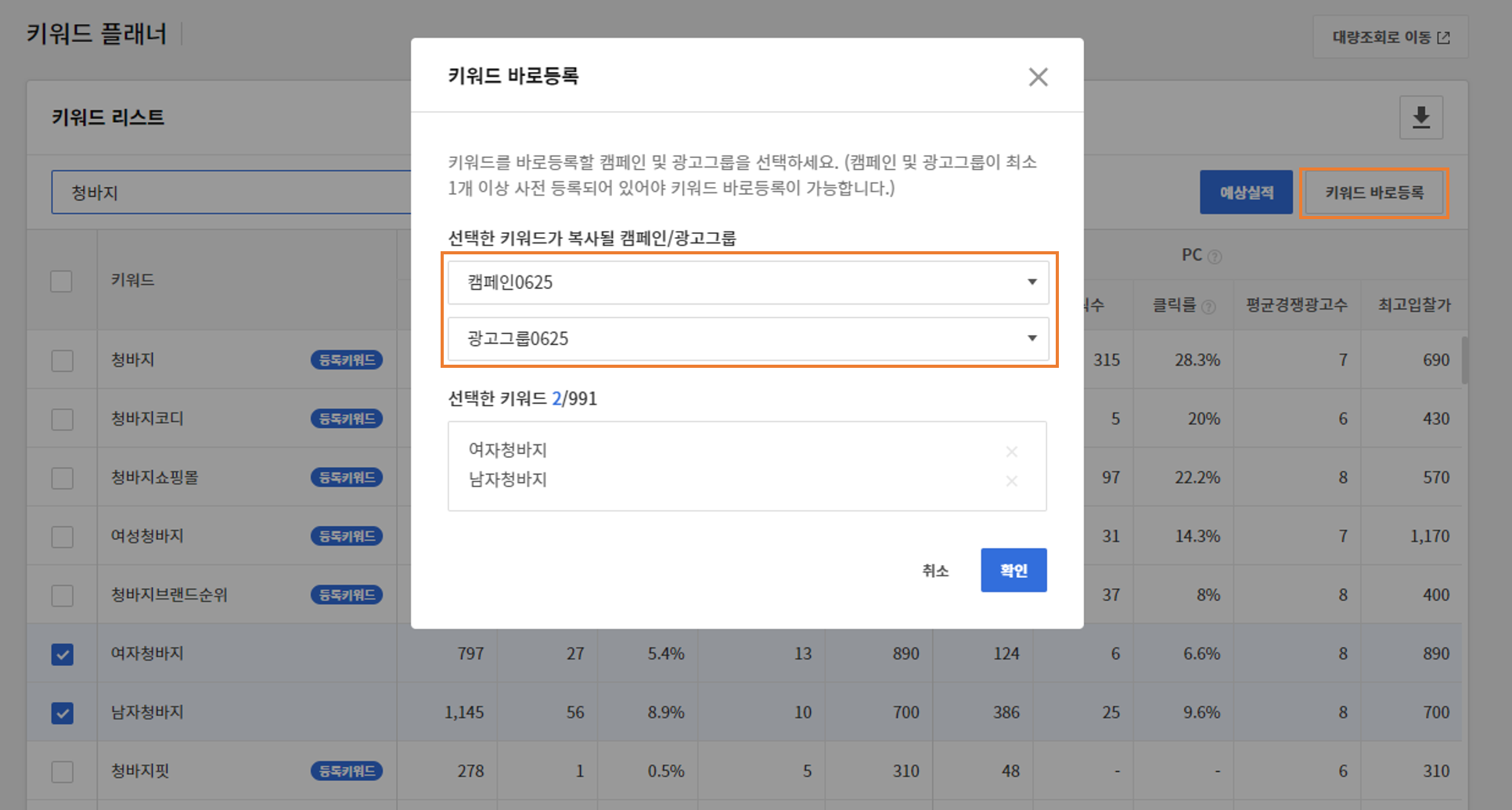Click 등록키워드 badge on 청바지코디 row

click(347, 419)
